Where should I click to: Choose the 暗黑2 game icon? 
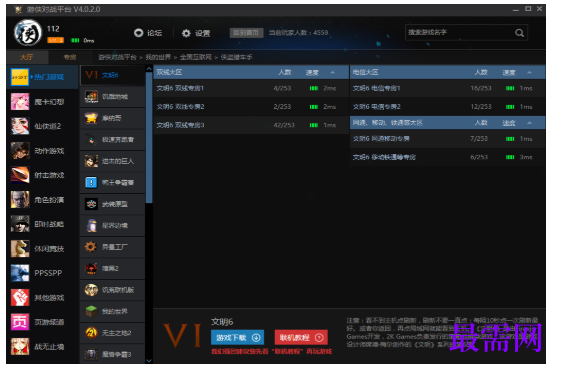pos(92,268)
